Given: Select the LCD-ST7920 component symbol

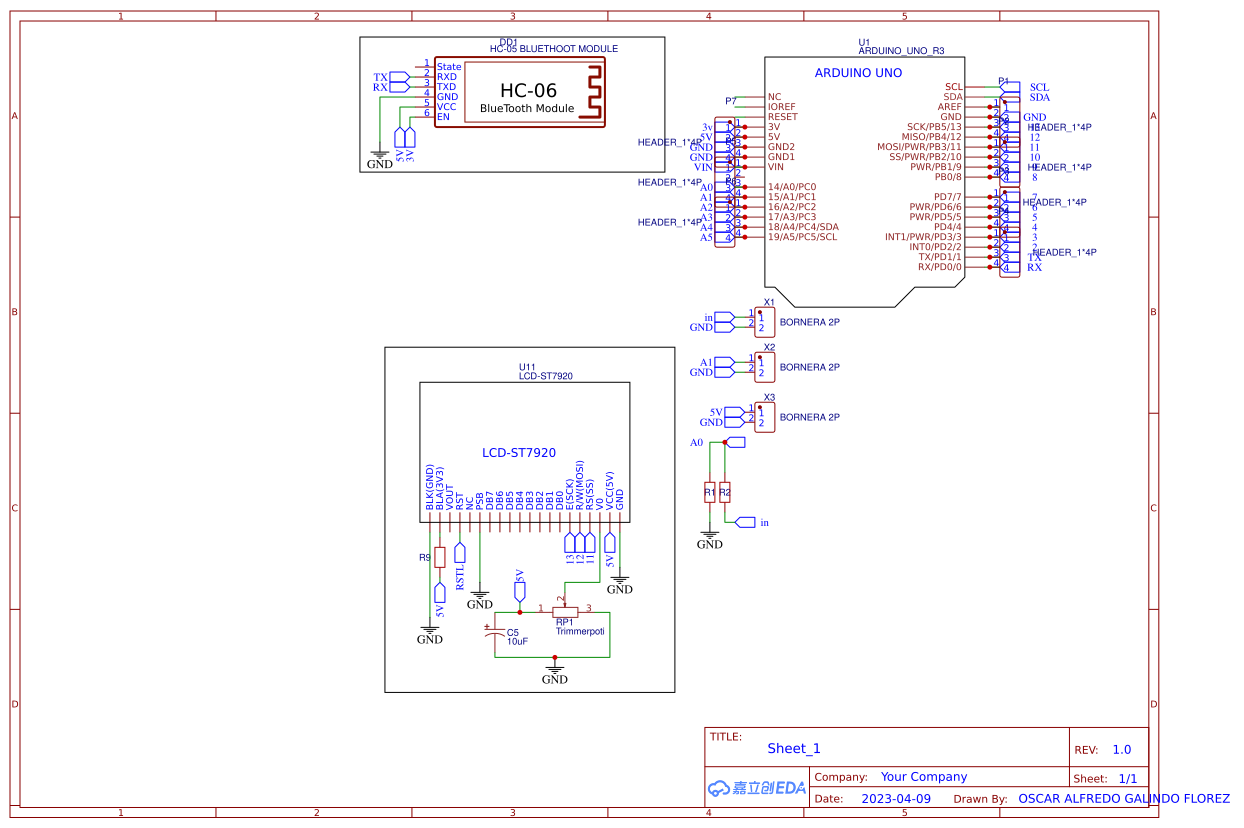Looking at the screenshot, I should click(x=520, y=452).
